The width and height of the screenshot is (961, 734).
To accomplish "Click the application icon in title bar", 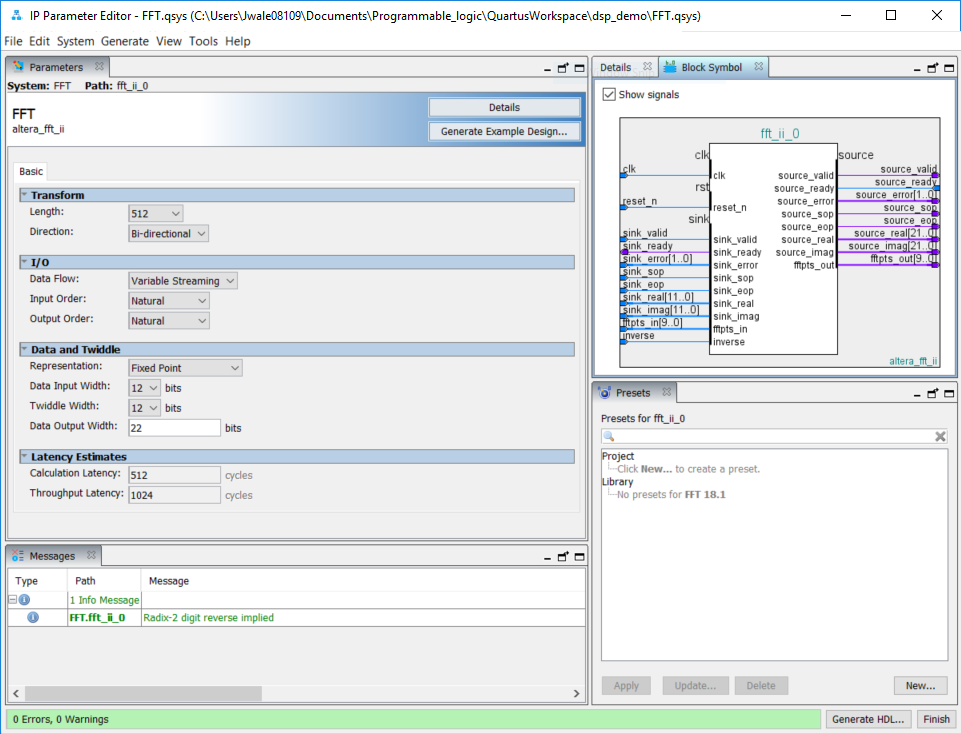I will click(x=17, y=15).
